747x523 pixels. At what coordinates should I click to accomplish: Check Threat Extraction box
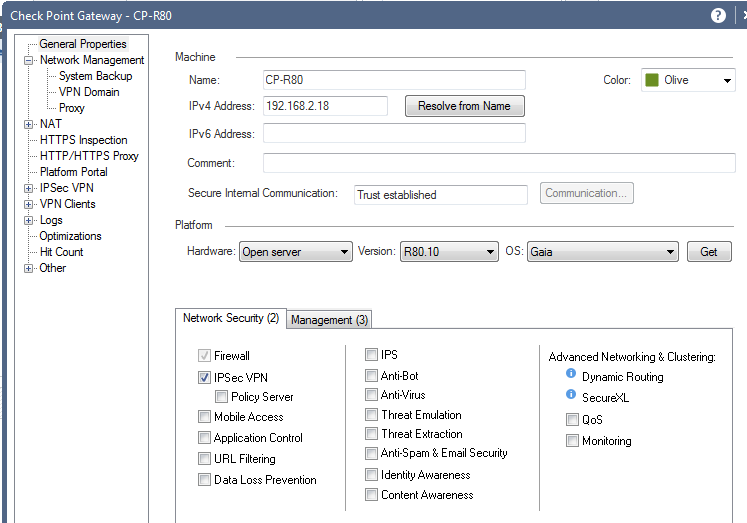tap(371, 434)
